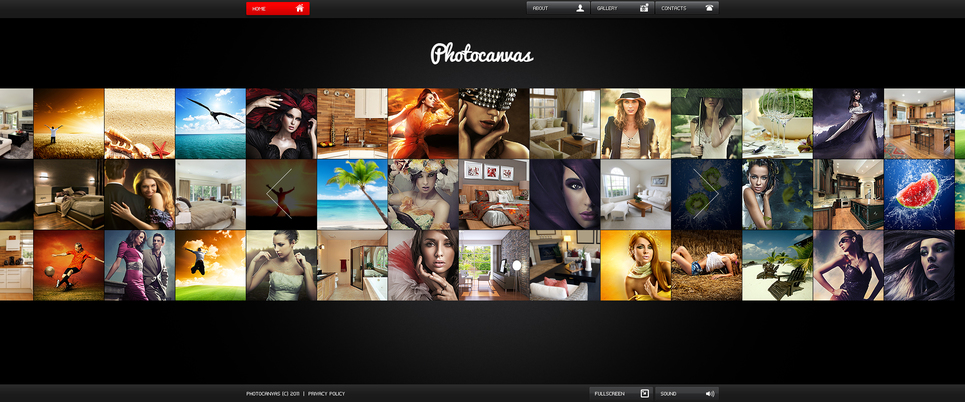The height and width of the screenshot is (402, 965).
Task: Click the 'PHOTOCANVAS (C) 2011' copyright text
Action: (273, 393)
